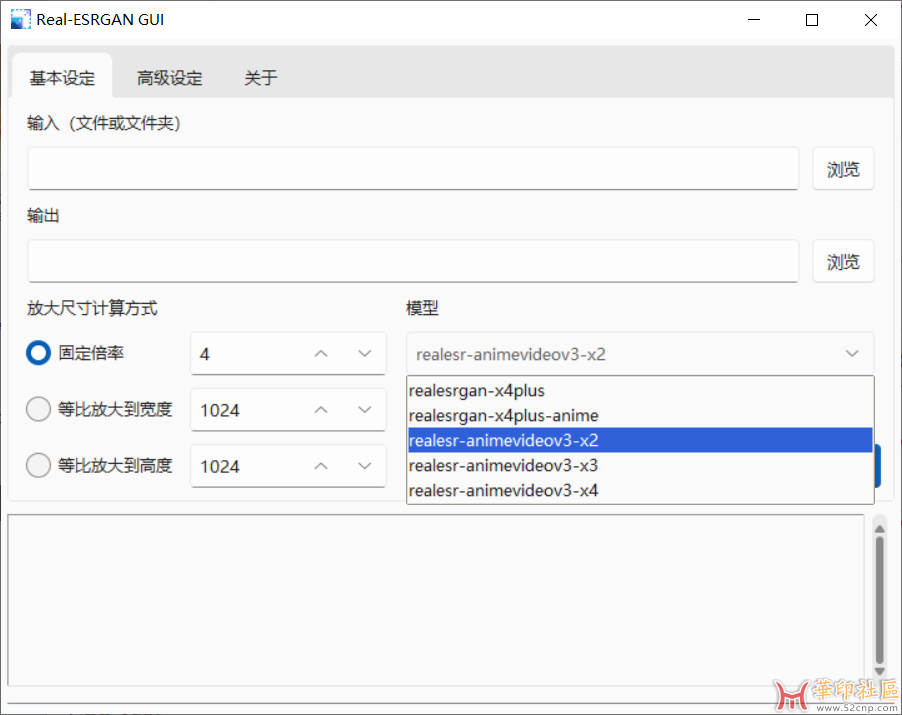Choose highlighted realesr-animevideov3-x2 model option
This screenshot has width=902, height=715.
[640, 440]
